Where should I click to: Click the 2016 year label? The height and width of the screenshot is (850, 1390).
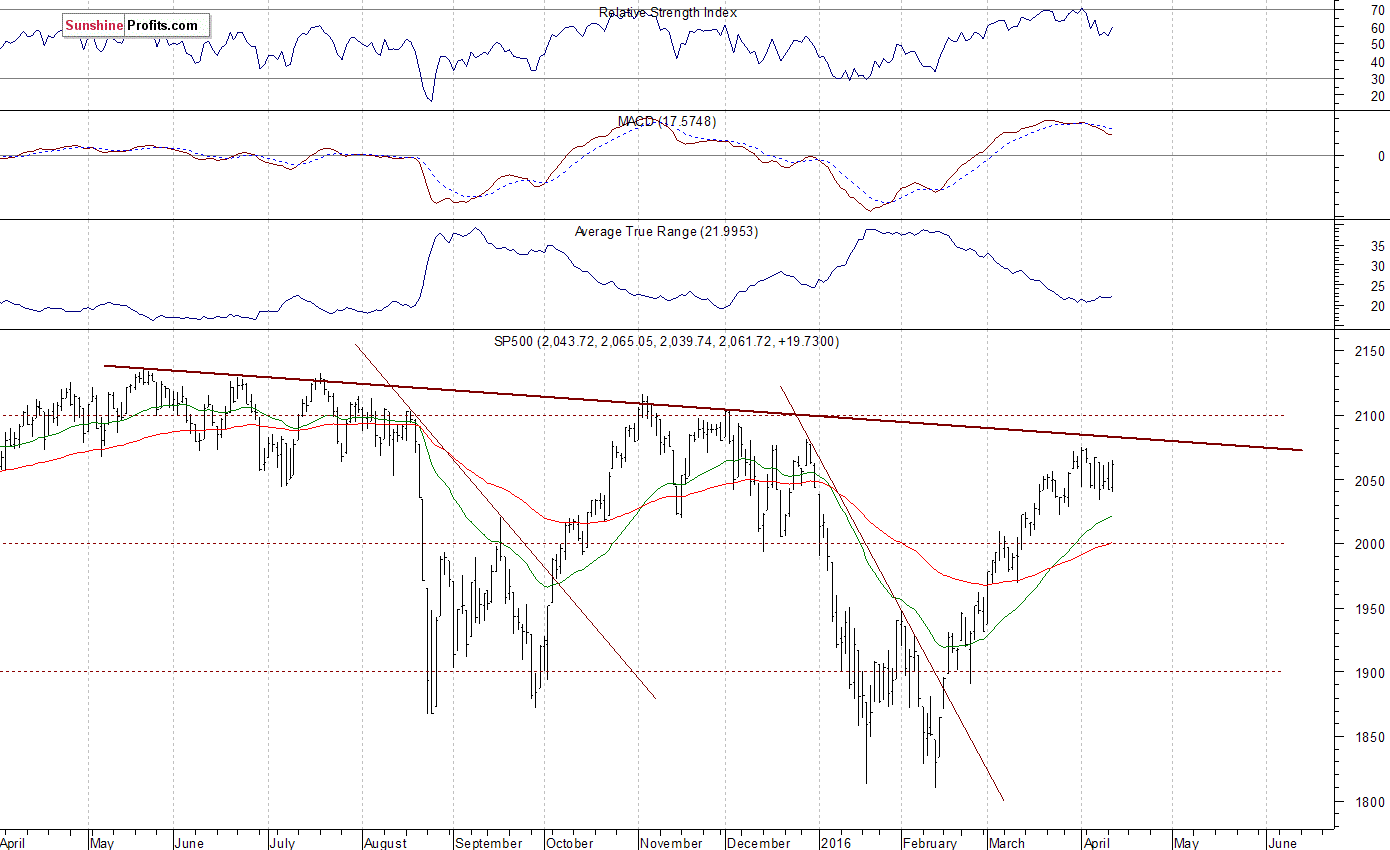(835, 842)
